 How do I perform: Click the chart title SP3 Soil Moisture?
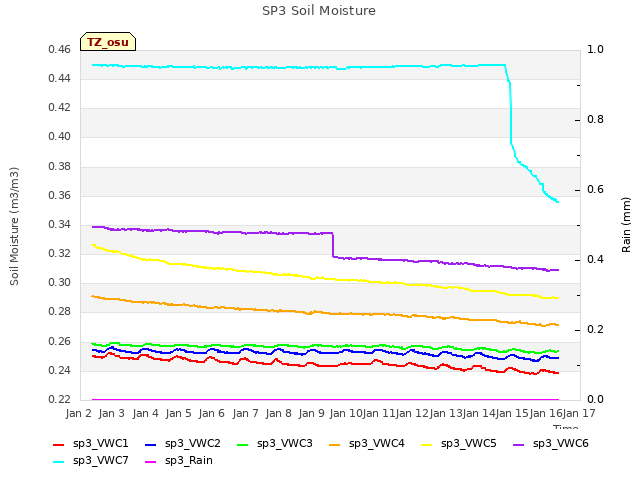[319, 11]
